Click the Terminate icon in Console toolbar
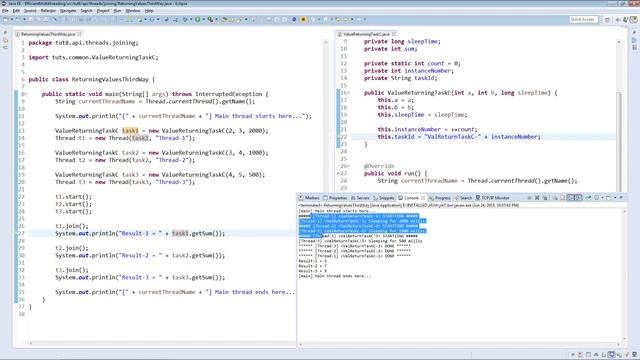 (529, 198)
